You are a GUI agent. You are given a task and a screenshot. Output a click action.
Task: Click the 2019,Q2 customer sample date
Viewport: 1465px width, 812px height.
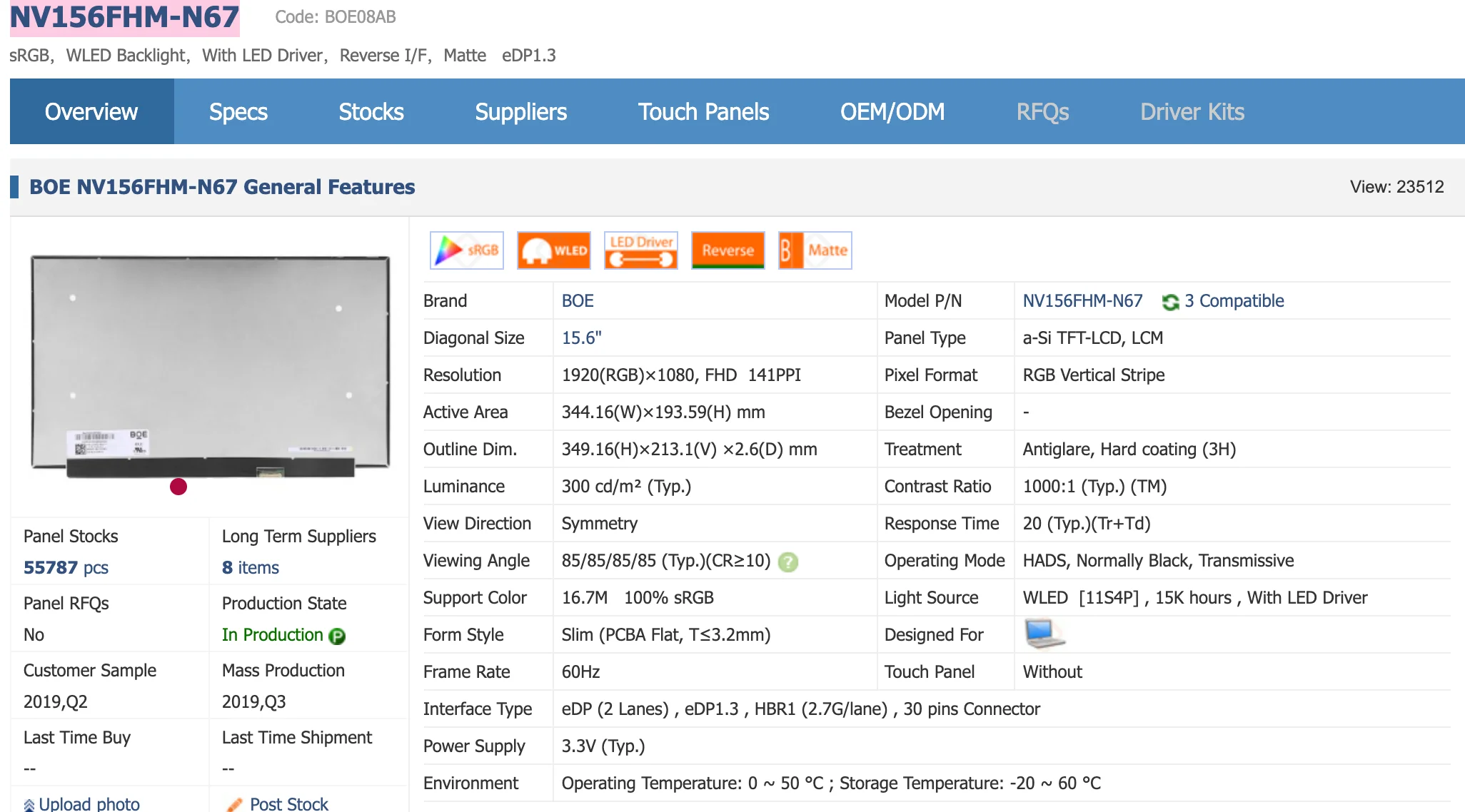(56, 702)
